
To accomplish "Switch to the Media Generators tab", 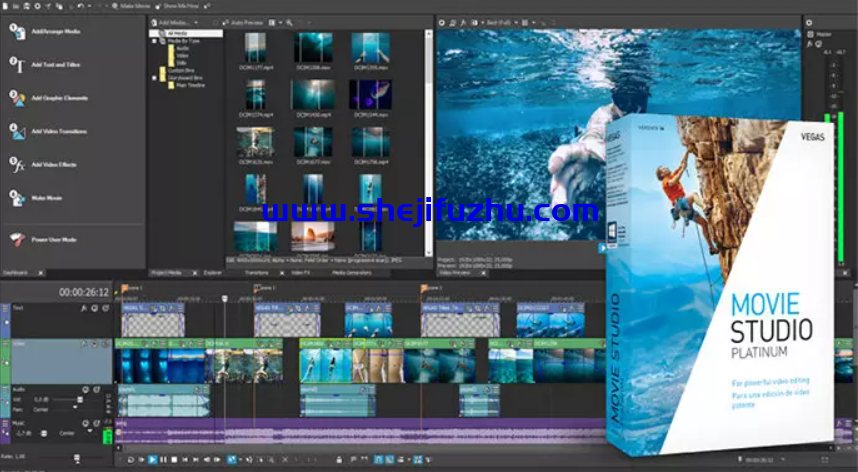I will [x=352, y=272].
